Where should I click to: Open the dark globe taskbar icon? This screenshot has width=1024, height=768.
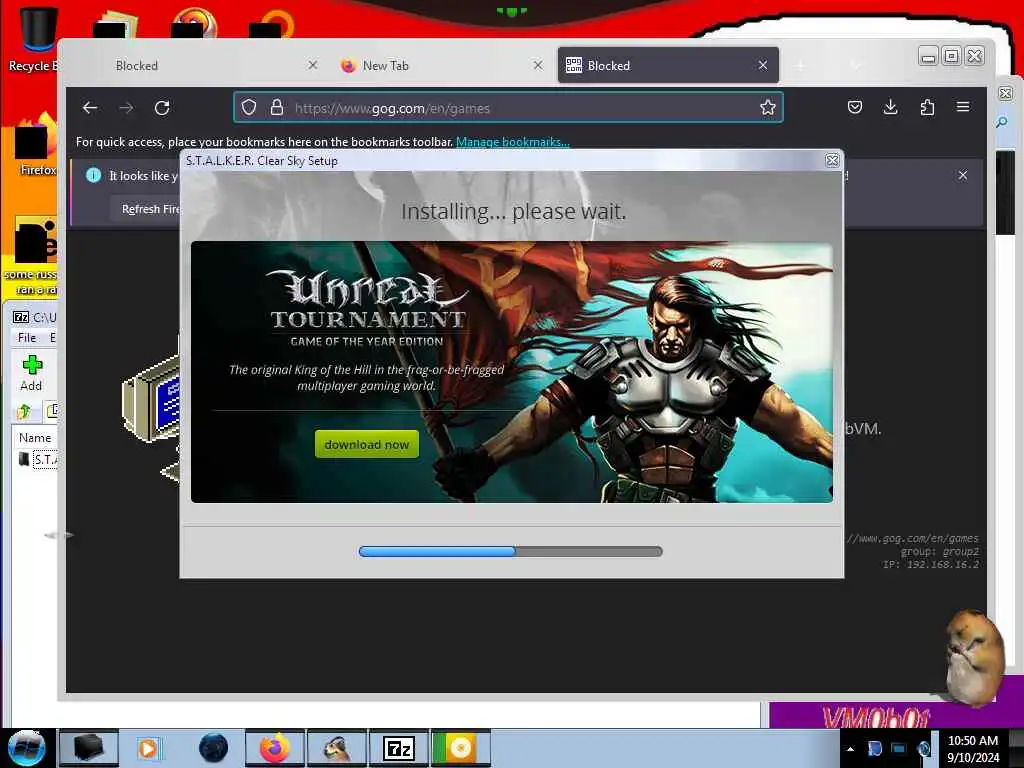click(213, 748)
